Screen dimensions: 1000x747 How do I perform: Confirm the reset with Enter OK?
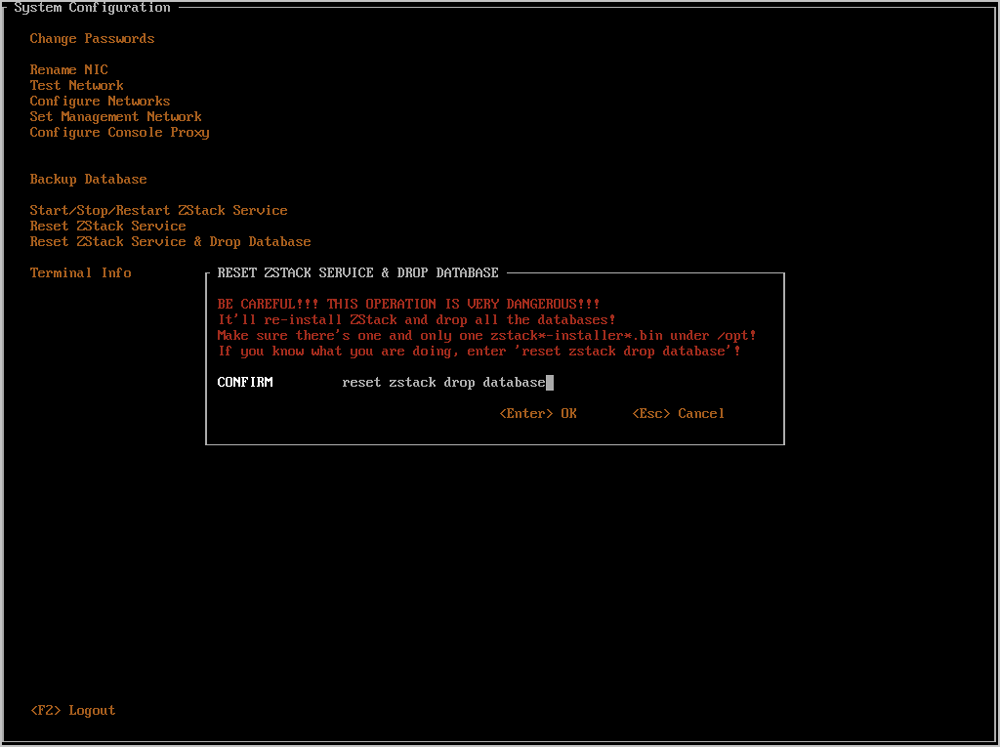pyautogui.click(x=538, y=414)
